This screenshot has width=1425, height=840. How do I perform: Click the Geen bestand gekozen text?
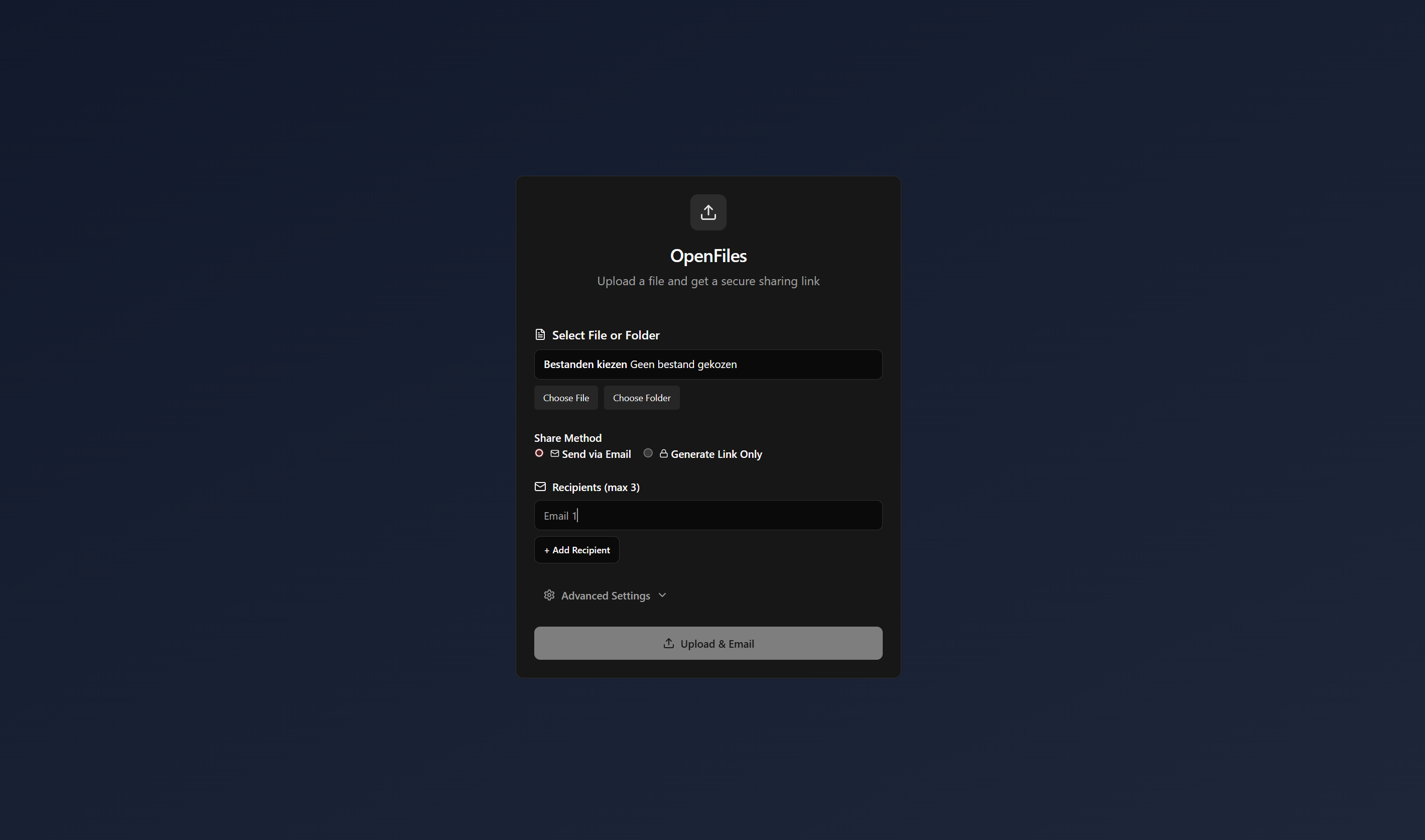[683, 365]
